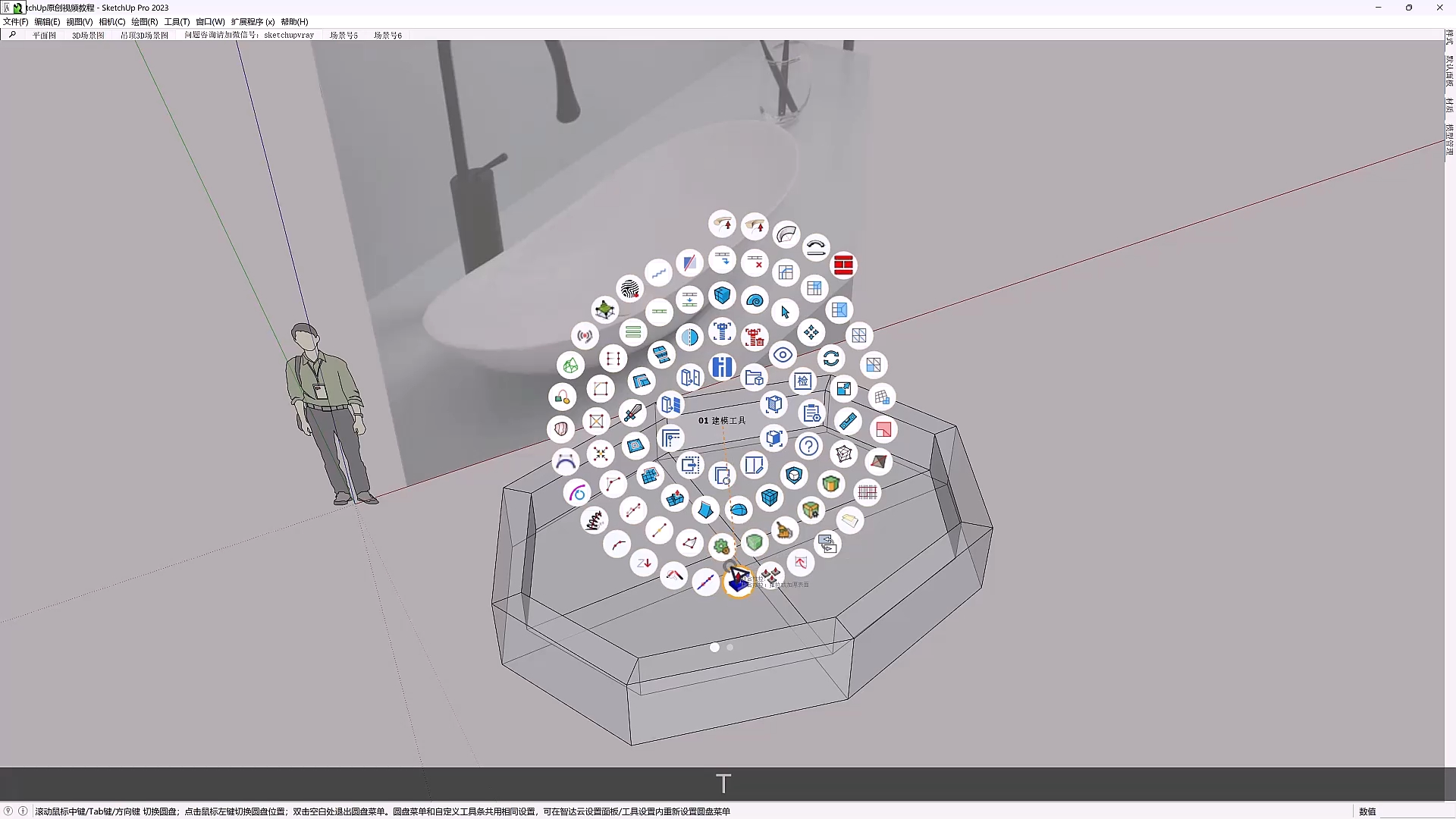Select the blue bolt in brackets icon
The height and width of the screenshot is (819, 1456).
click(x=722, y=331)
